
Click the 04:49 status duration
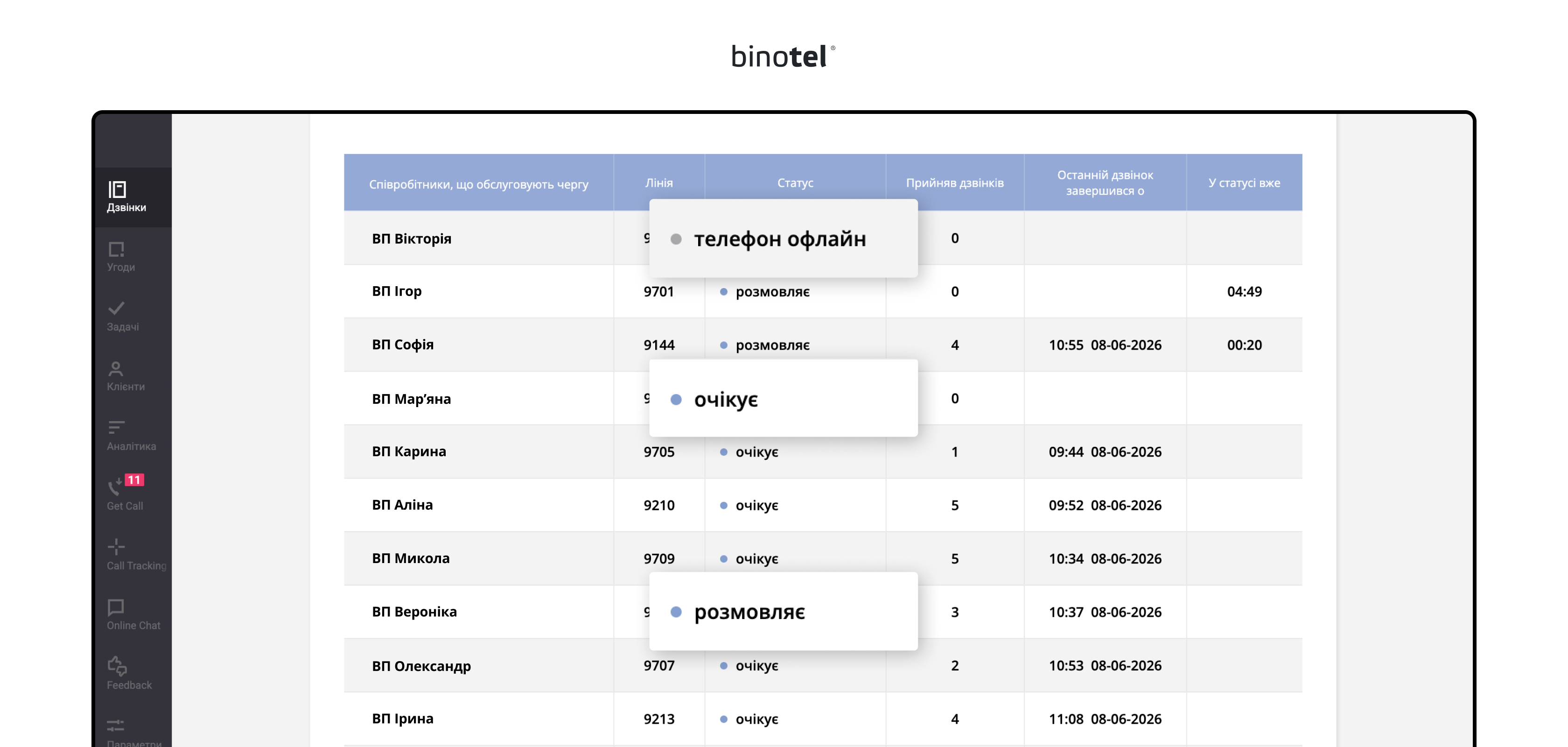(1244, 292)
